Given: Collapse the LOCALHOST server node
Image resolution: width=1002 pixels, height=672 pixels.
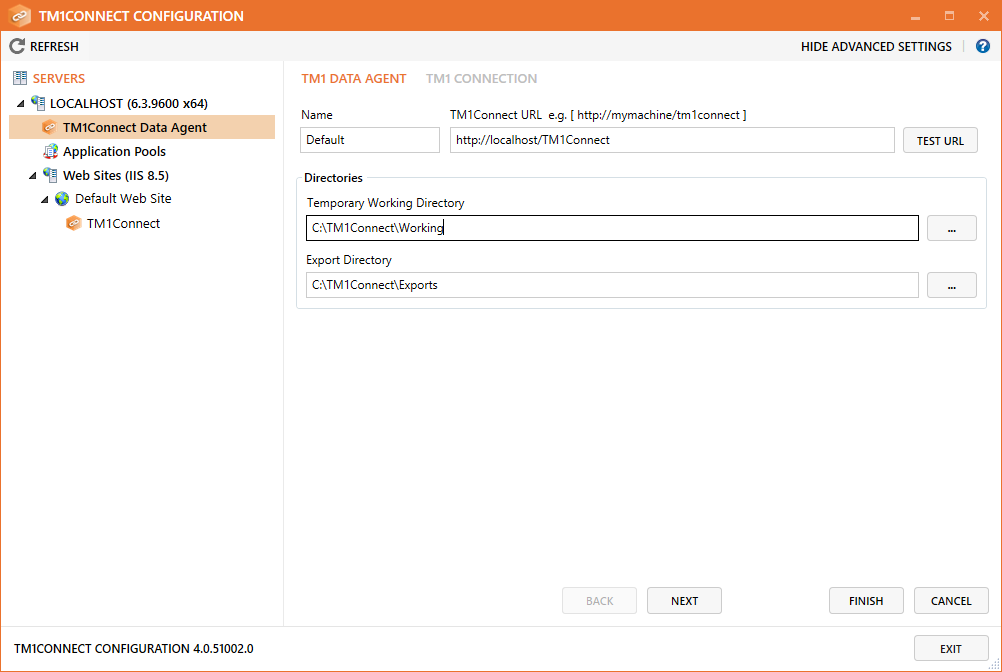Looking at the screenshot, I should tap(21, 103).
